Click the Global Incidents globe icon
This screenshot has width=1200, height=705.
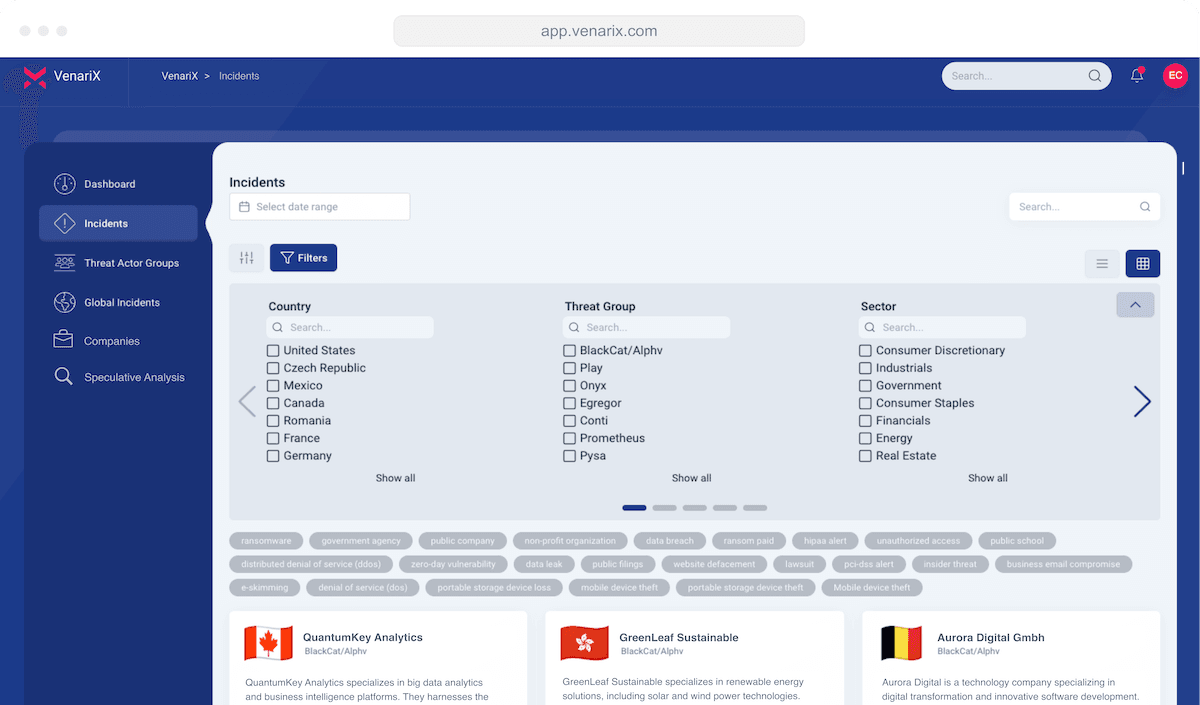point(64,302)
